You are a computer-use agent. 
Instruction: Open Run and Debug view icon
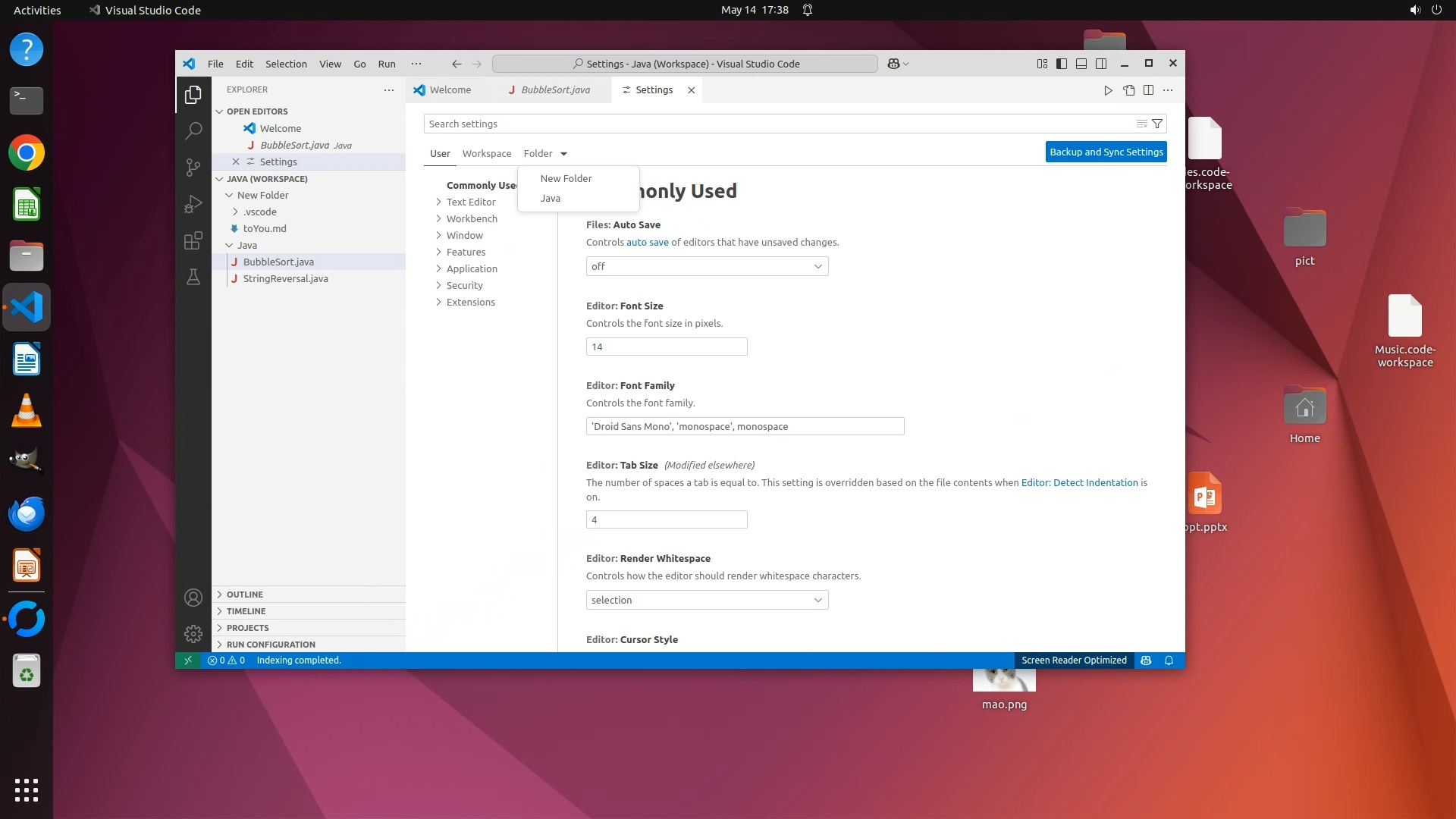pyautogui.click(x=193, y=204)
